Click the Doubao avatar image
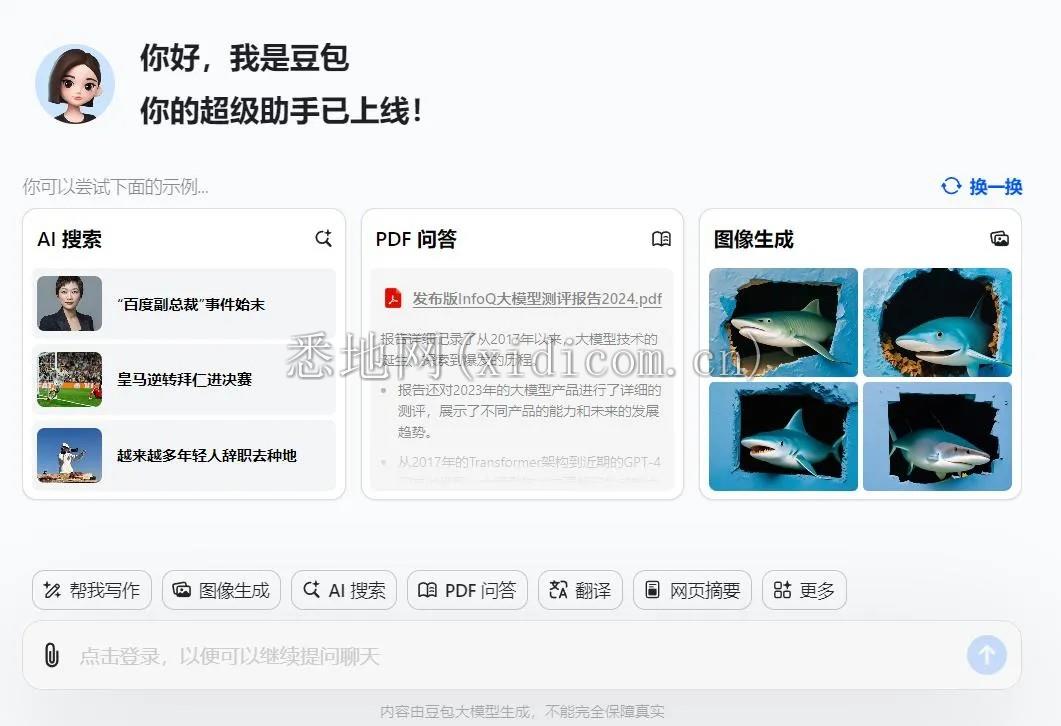 tap(76, 83)
